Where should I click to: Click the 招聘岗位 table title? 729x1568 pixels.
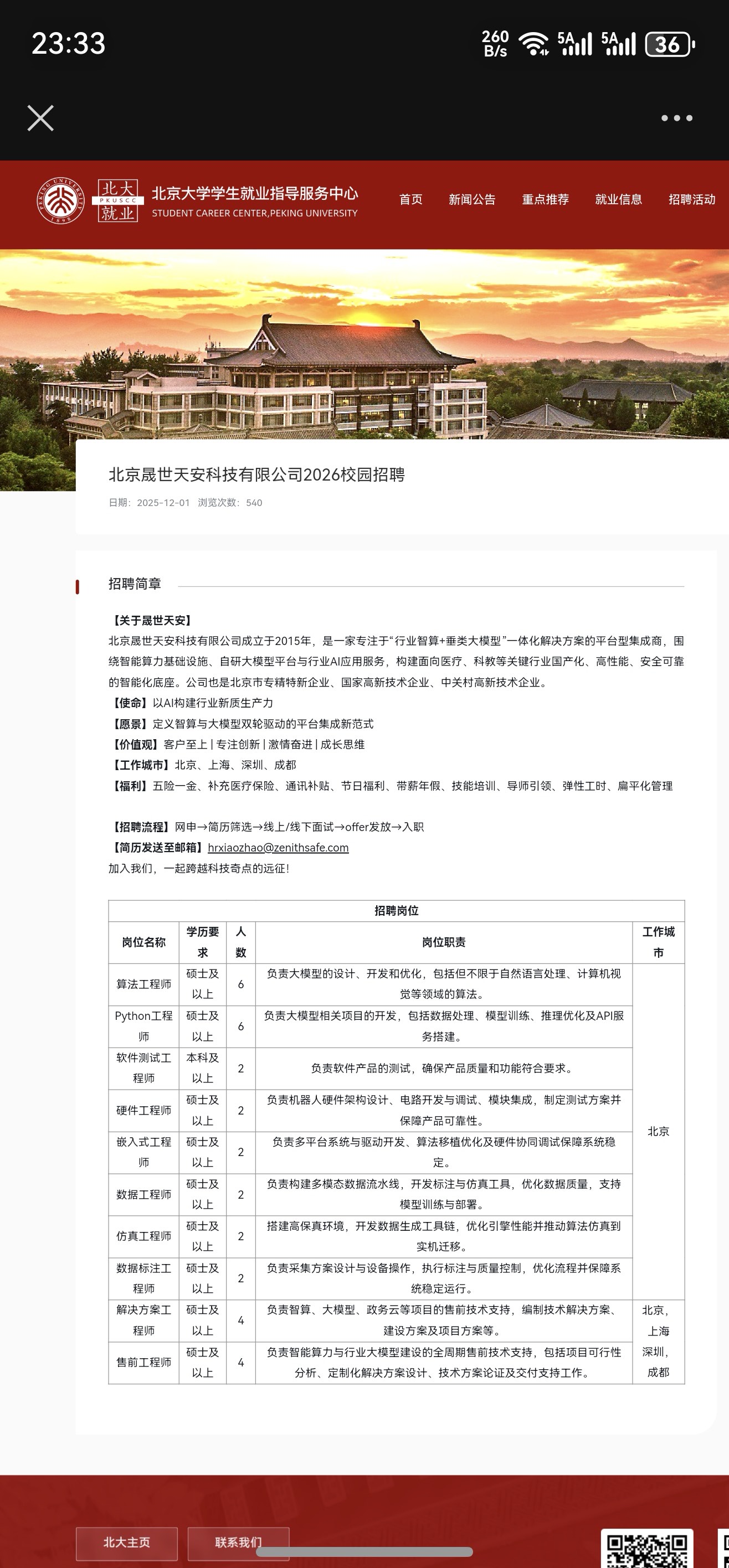pos(397,911)
